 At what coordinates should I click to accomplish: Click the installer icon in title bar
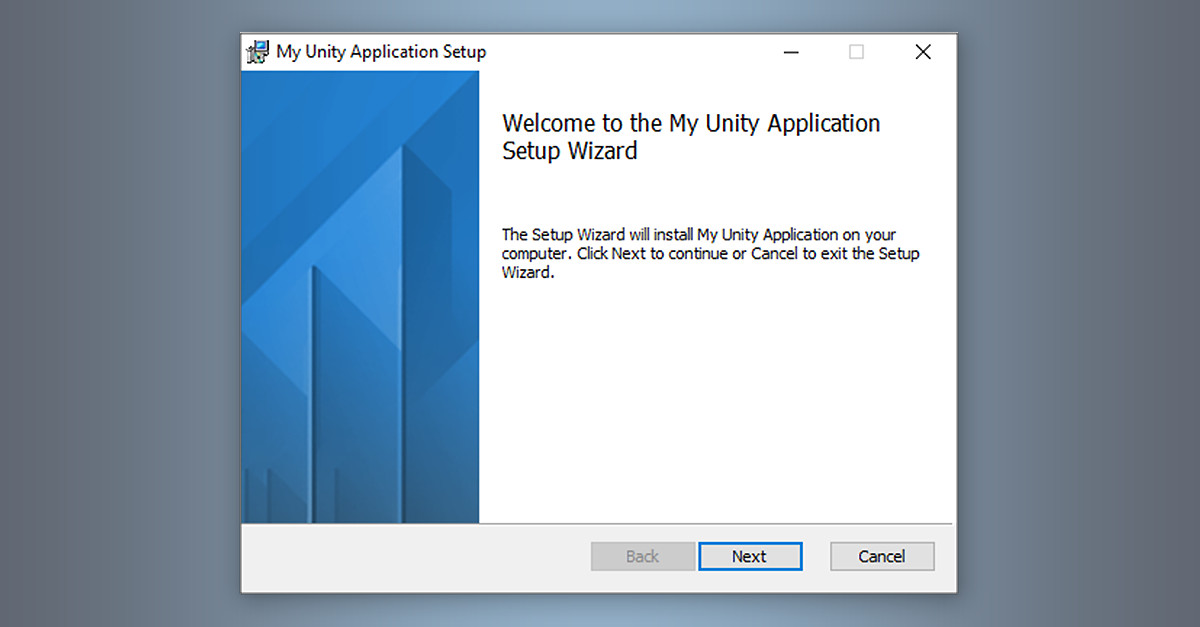point(258,52)
